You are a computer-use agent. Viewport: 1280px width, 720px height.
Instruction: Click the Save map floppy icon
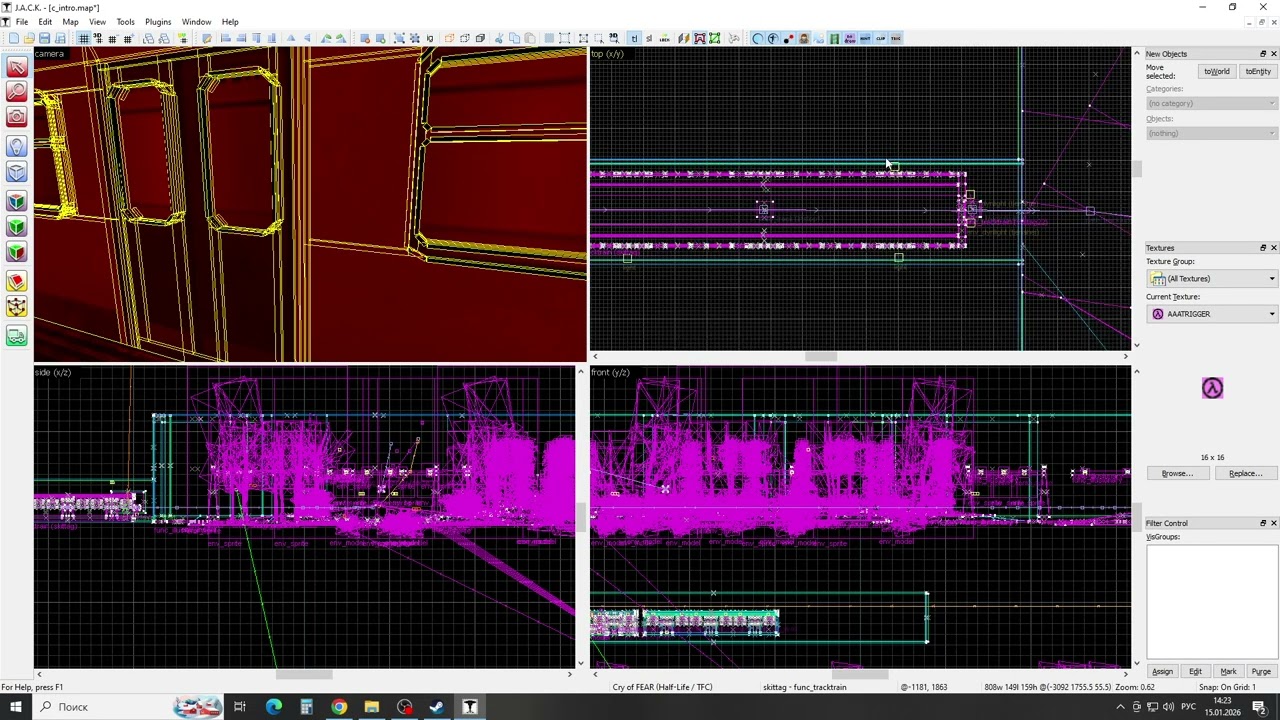click(x=44, y=38)
